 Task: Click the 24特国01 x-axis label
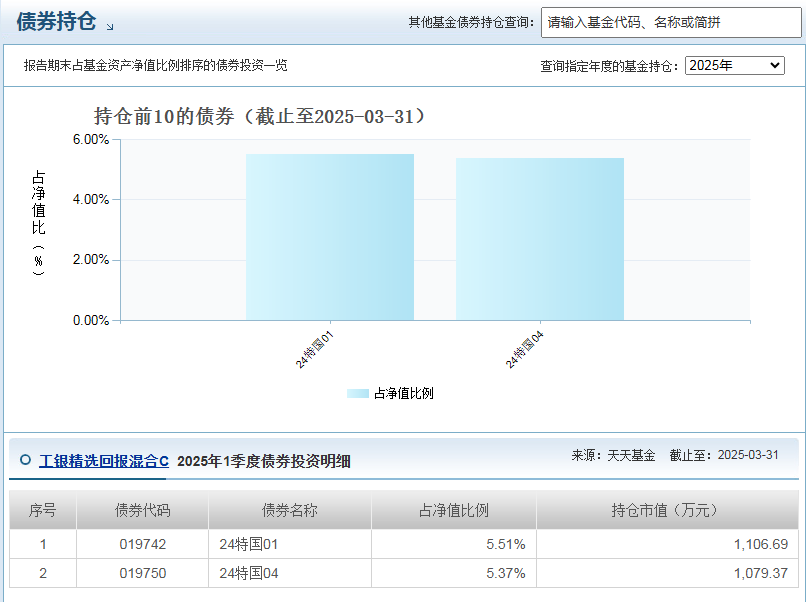(315, 350)
